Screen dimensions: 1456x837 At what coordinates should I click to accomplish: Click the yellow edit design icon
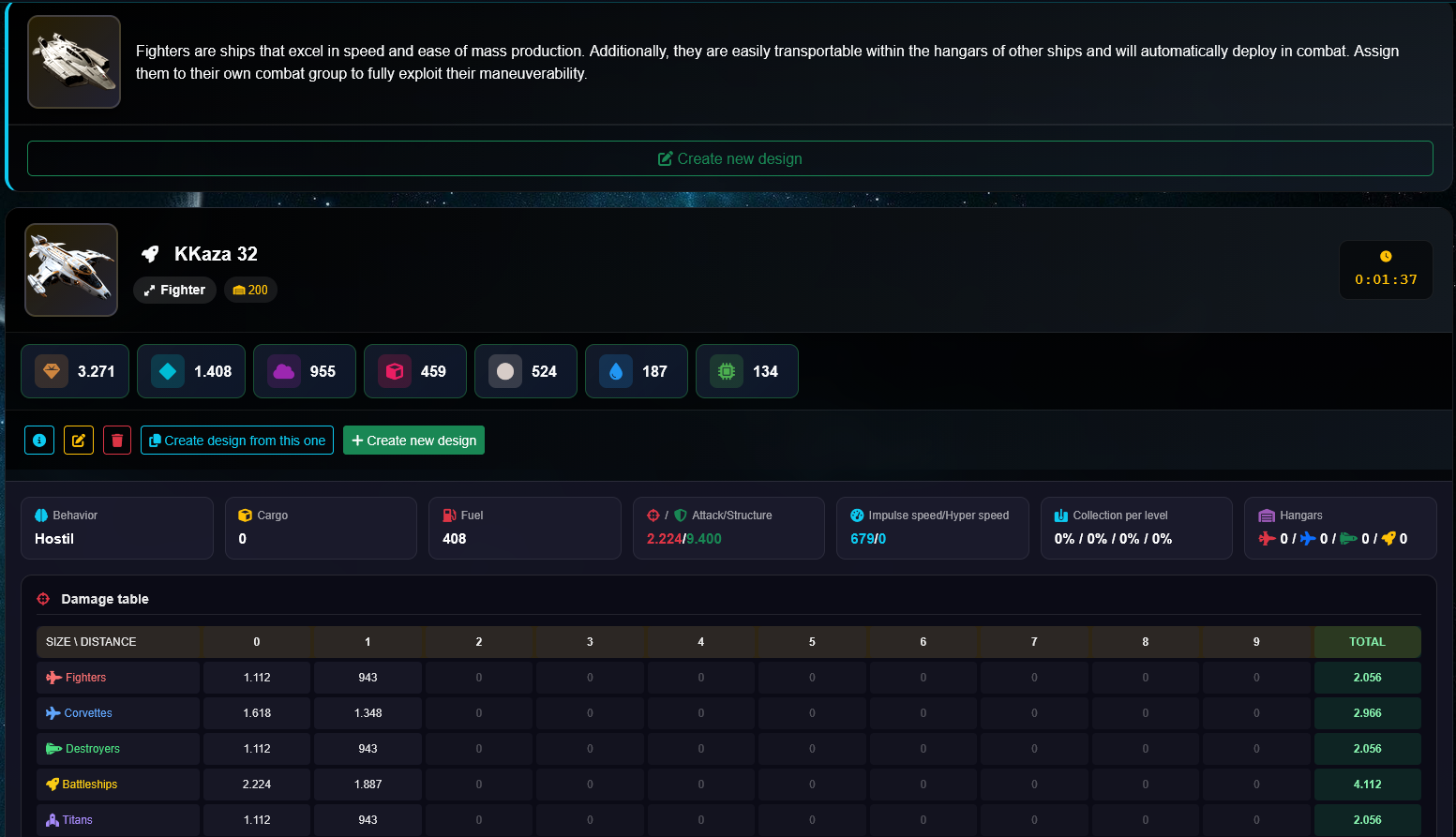(x=79, y=440)
